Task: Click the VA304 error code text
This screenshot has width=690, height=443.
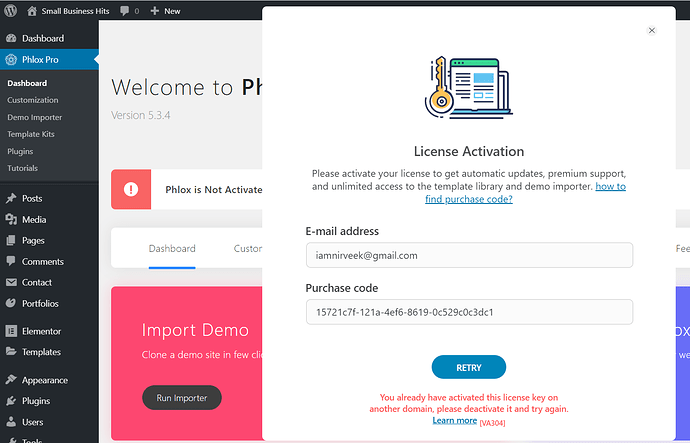Action: tap(492, 423)
